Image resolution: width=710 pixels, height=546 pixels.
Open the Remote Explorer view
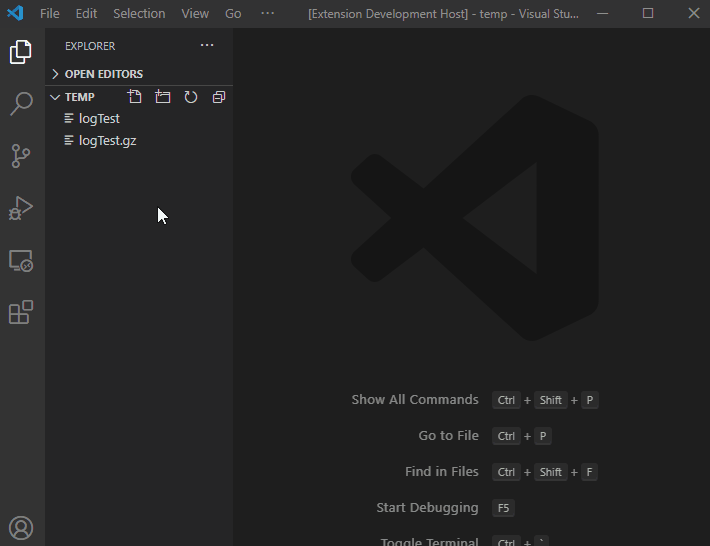click(21, 261)
